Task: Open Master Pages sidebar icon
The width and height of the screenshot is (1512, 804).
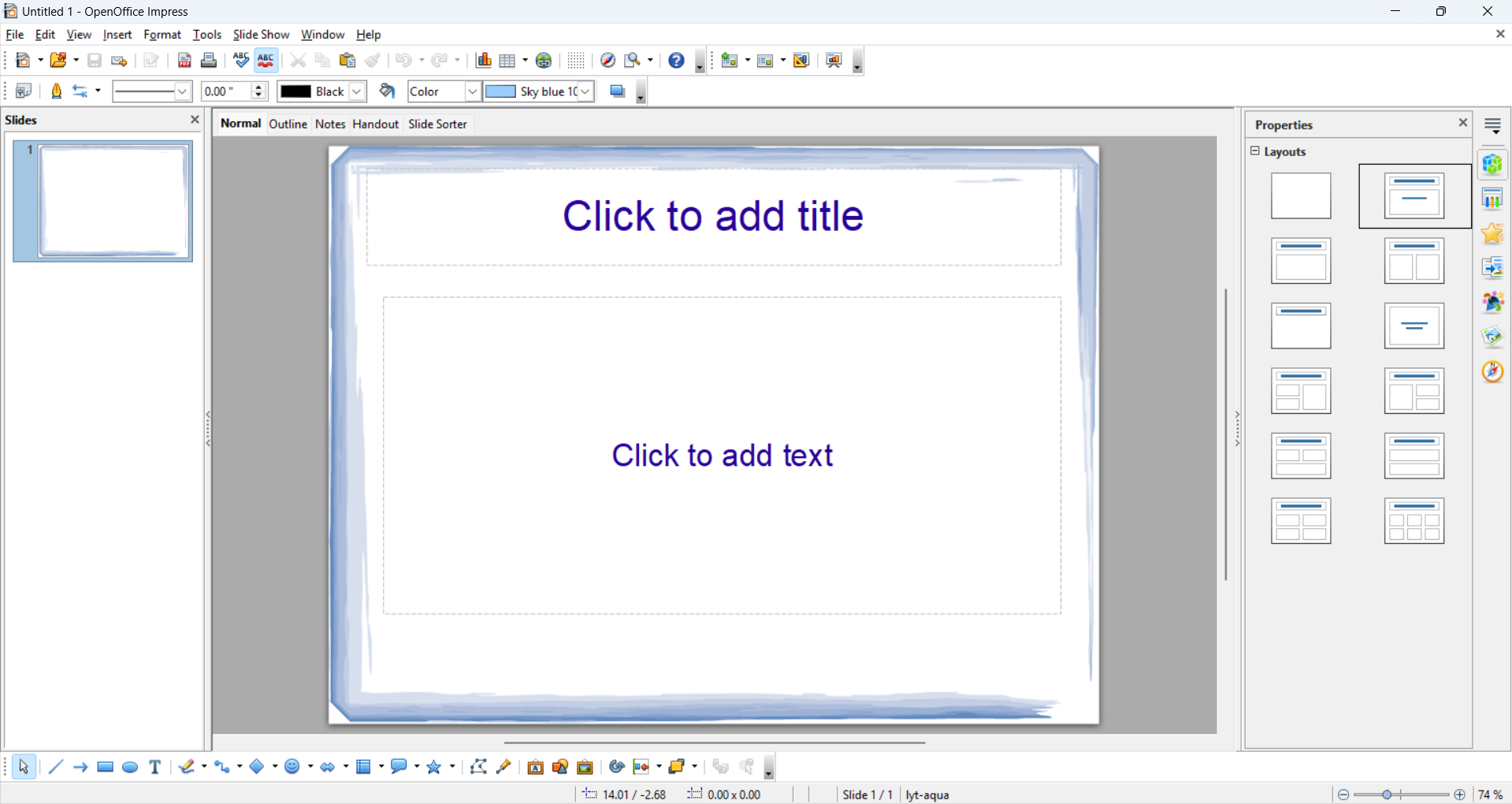Action: (x=1493, y=199)
